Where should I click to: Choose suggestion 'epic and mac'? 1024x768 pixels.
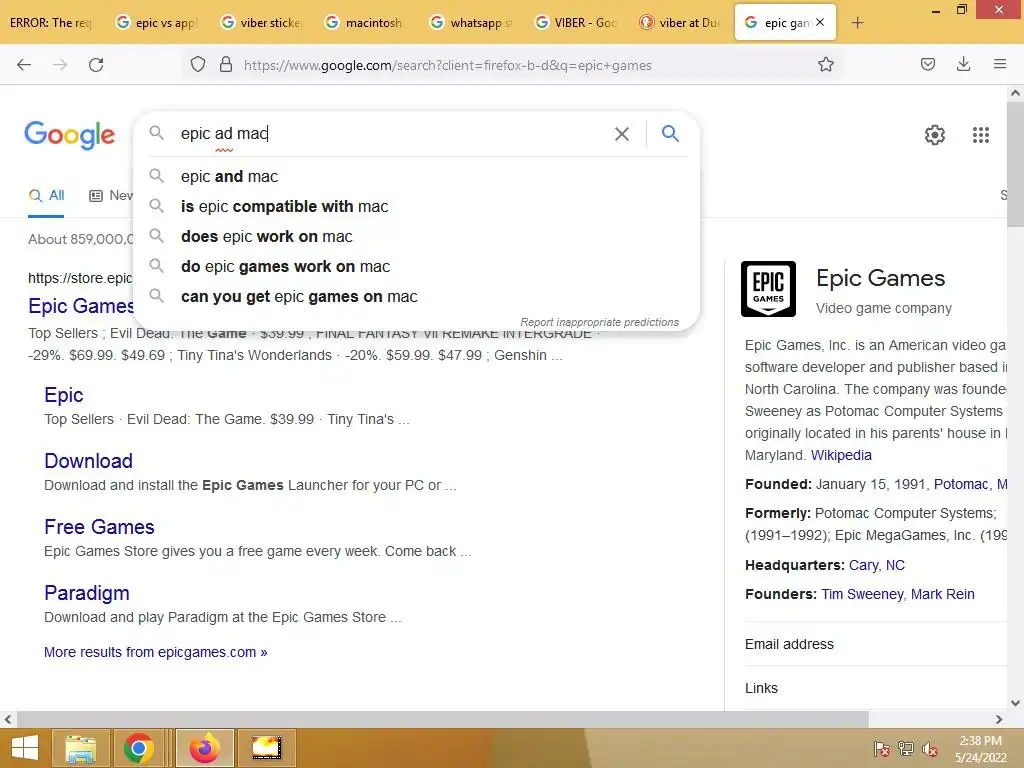pyautogui.click(x=417, y=176)
